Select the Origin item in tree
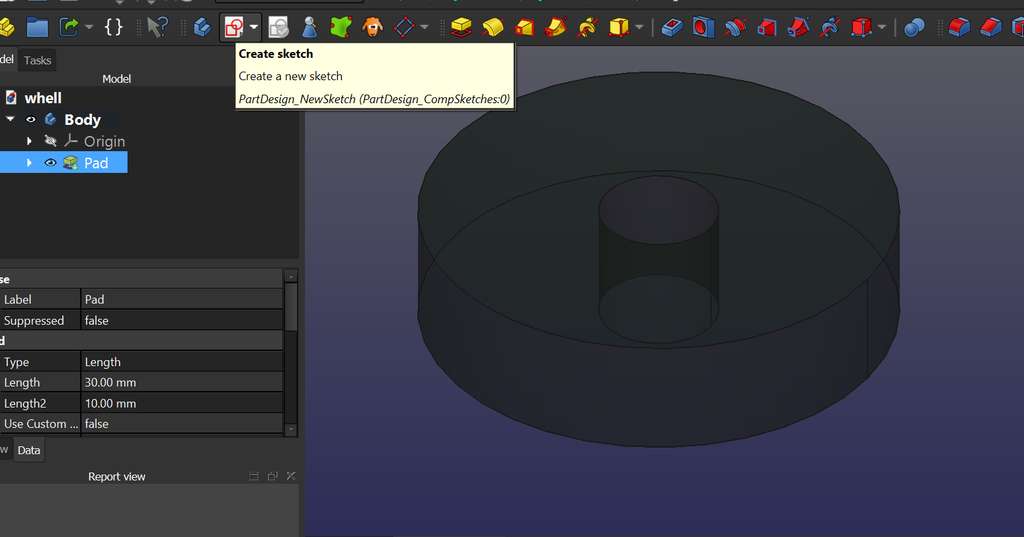The height and width of the screenshot is (537, 1024). pyautogui.click(x=104, y=141)
